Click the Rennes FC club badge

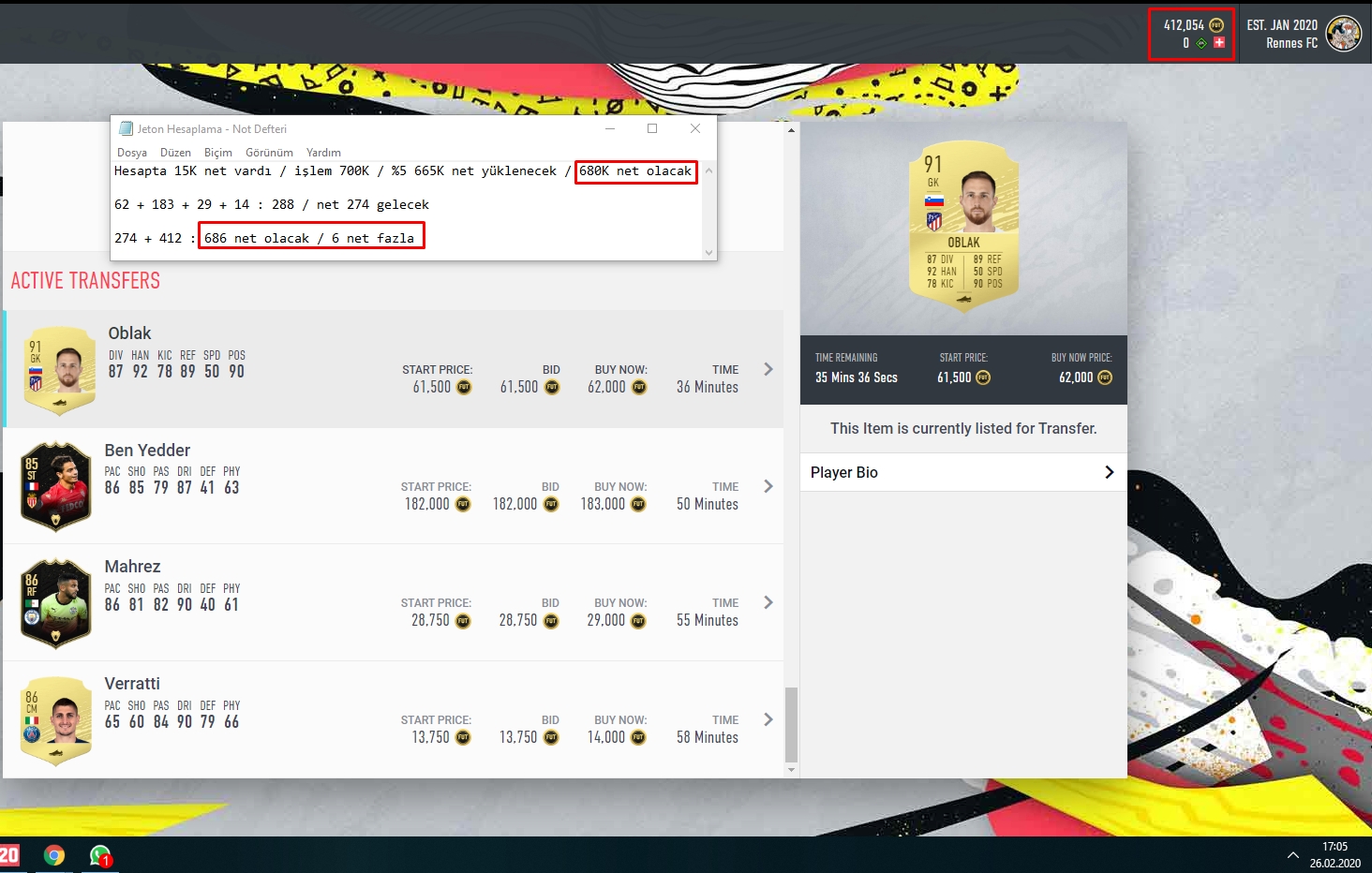(1343, 34)
